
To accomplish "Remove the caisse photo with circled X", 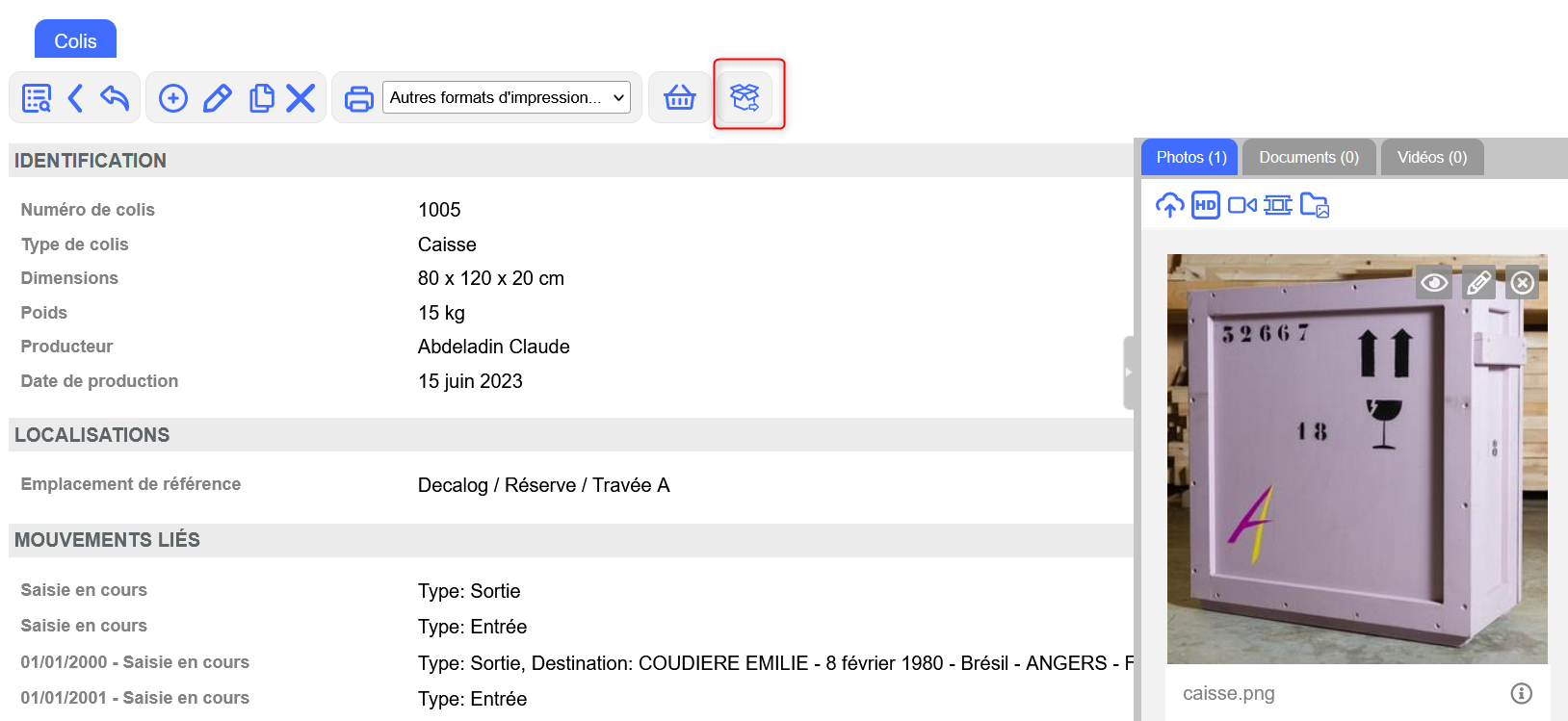I will pos(1522,282).
